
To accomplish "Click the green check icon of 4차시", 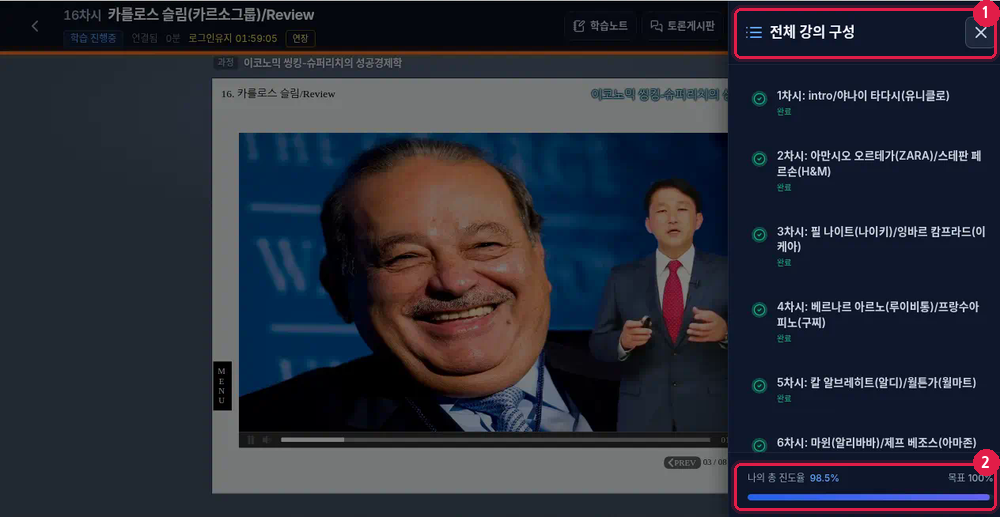I will tap(759, 310).
